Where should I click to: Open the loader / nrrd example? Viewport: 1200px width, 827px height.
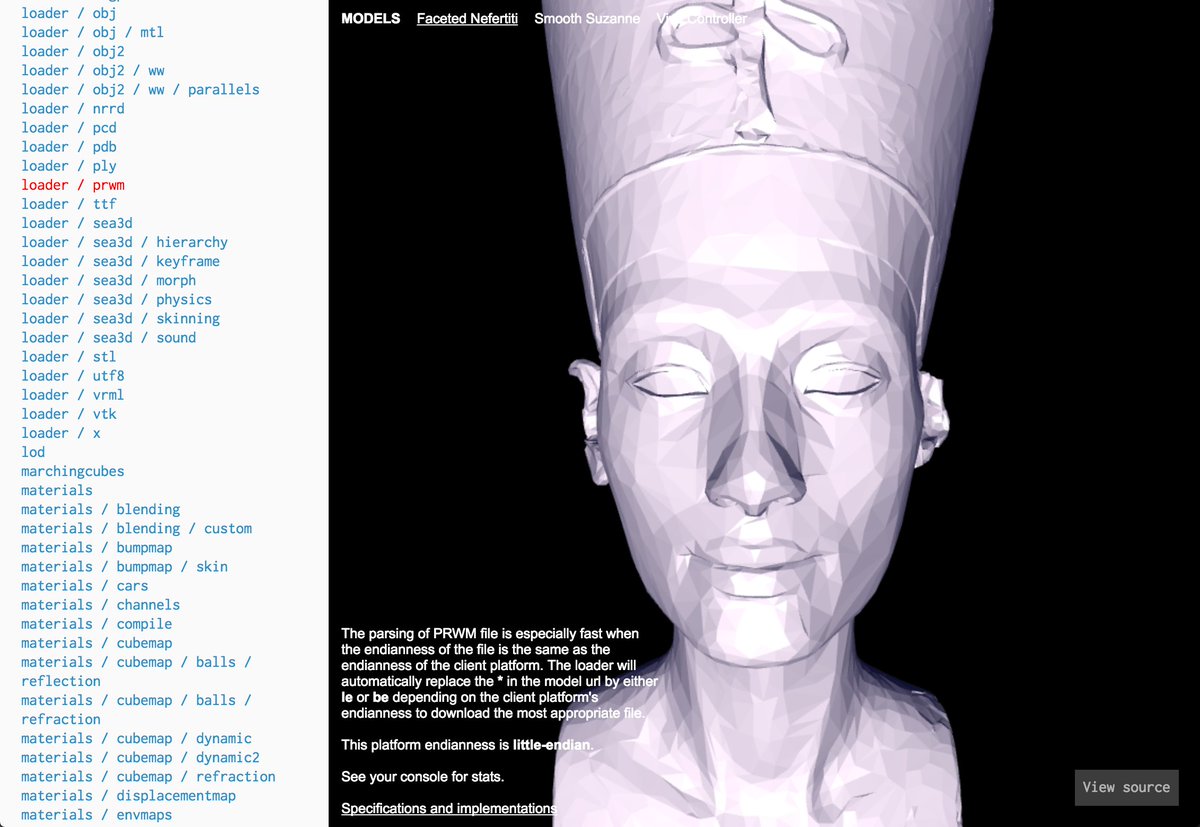pos(73,108)
